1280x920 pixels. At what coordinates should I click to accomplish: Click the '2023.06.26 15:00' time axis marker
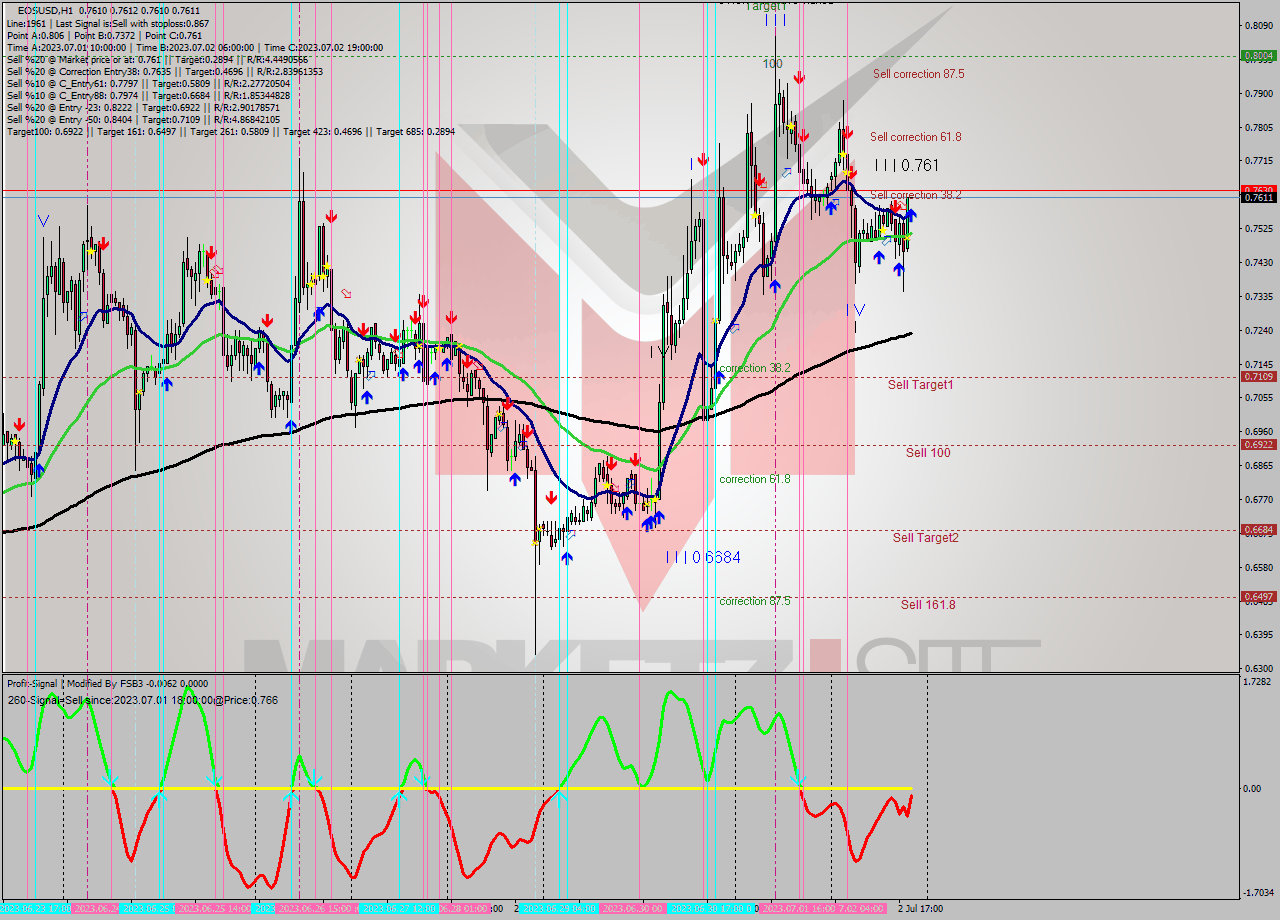click(x=316, y=909)
